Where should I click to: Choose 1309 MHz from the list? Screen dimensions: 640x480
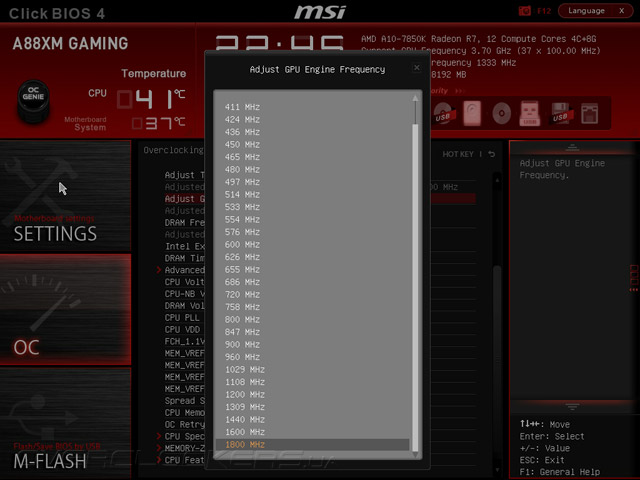point(312,407)
